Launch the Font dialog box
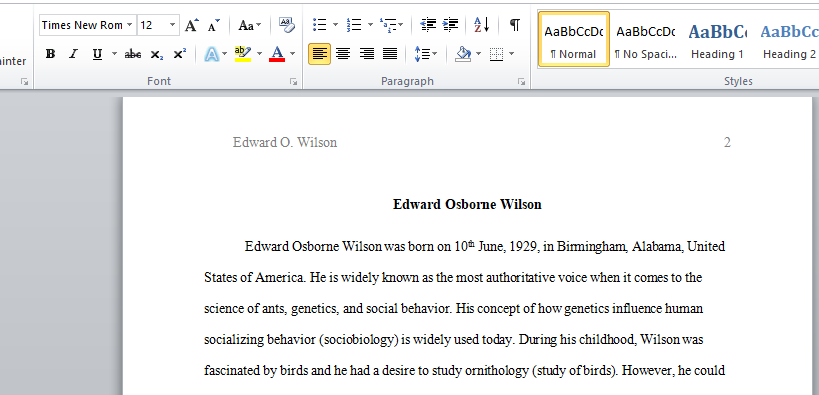Screen dimensions: 819x395 tap(294, 82)
